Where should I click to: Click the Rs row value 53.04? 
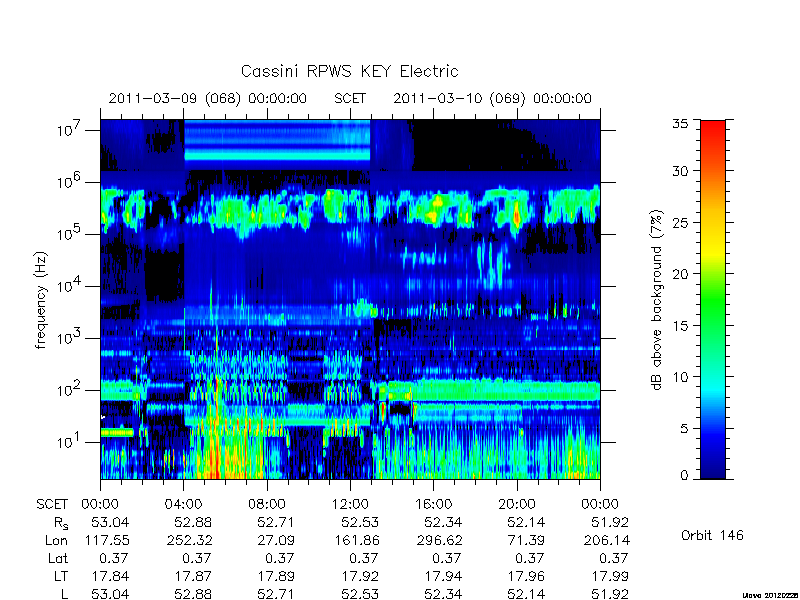pos(110,522)
